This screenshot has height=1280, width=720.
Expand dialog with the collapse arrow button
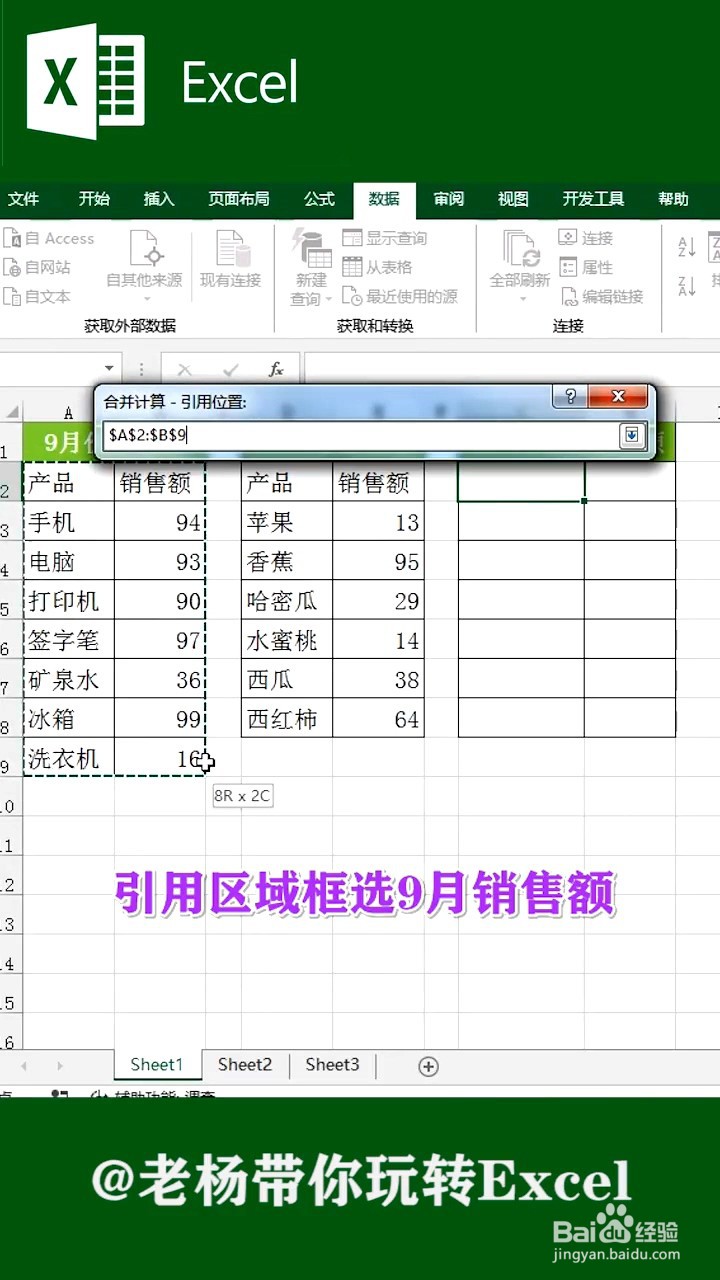(x=632, y=435)
